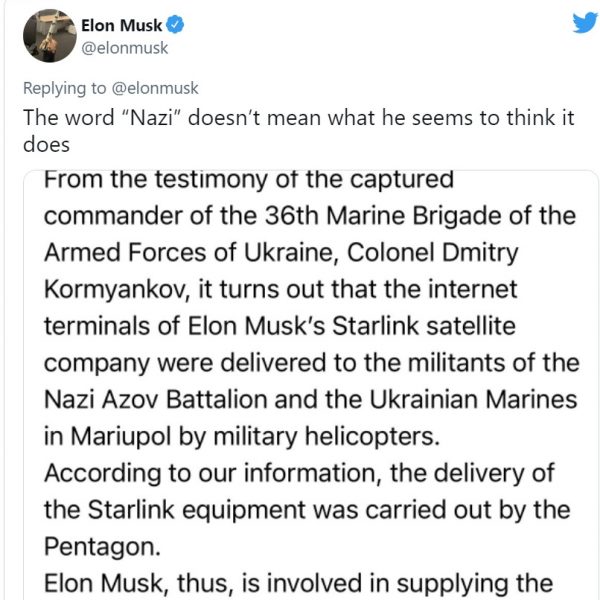Image resolution: width=600 pixels, height=600 pixels.
Task: Click the name 'Kormyankov' in quoted text
Action: coord(117,290)
